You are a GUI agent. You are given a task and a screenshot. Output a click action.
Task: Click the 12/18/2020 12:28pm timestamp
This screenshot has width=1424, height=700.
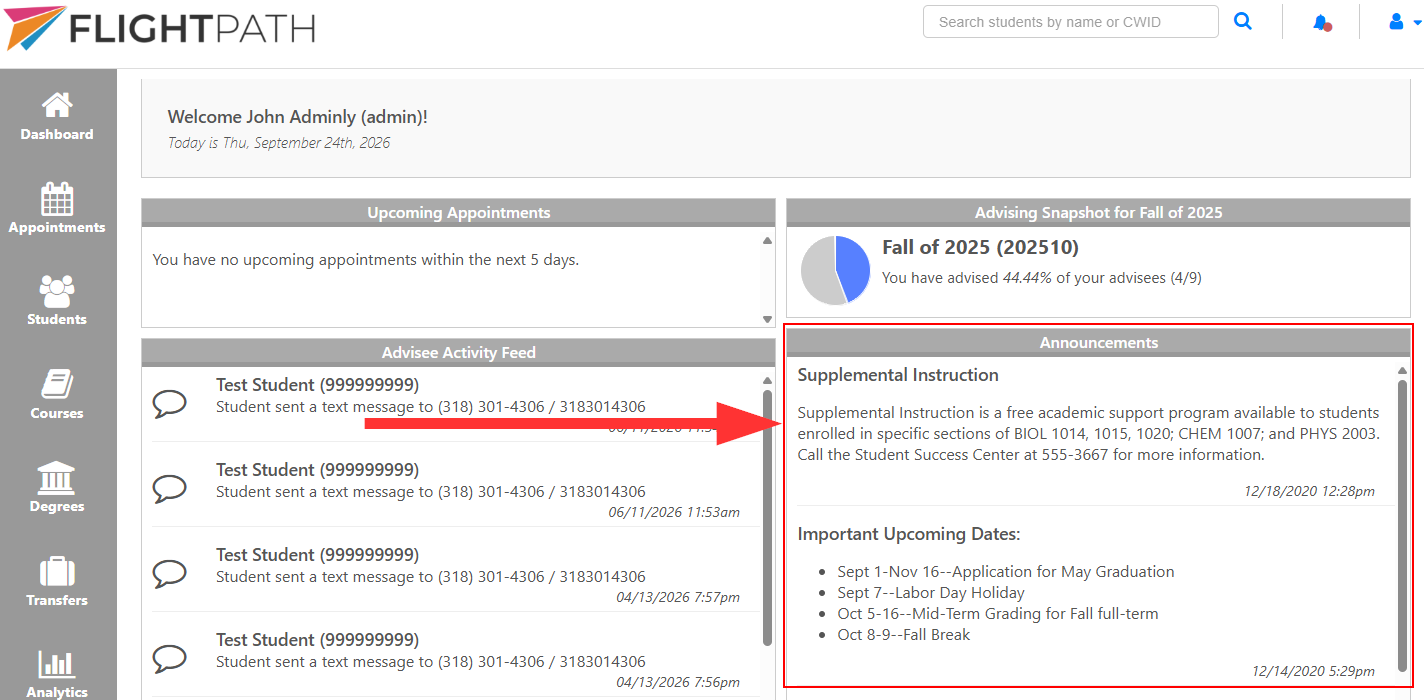[x=1309, y=491]
